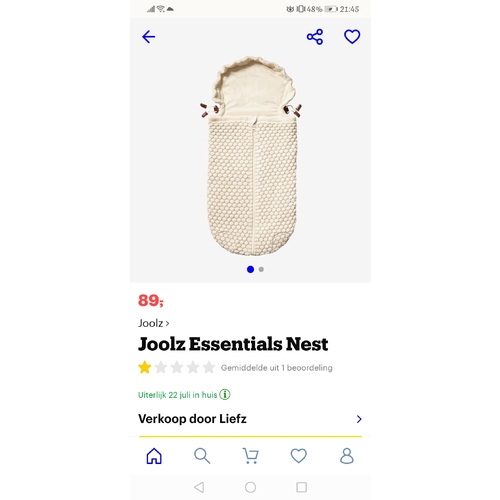This screenshot has height=500, width=500.
Task: Open Android recent apps square button
Action: coord(302,487)
